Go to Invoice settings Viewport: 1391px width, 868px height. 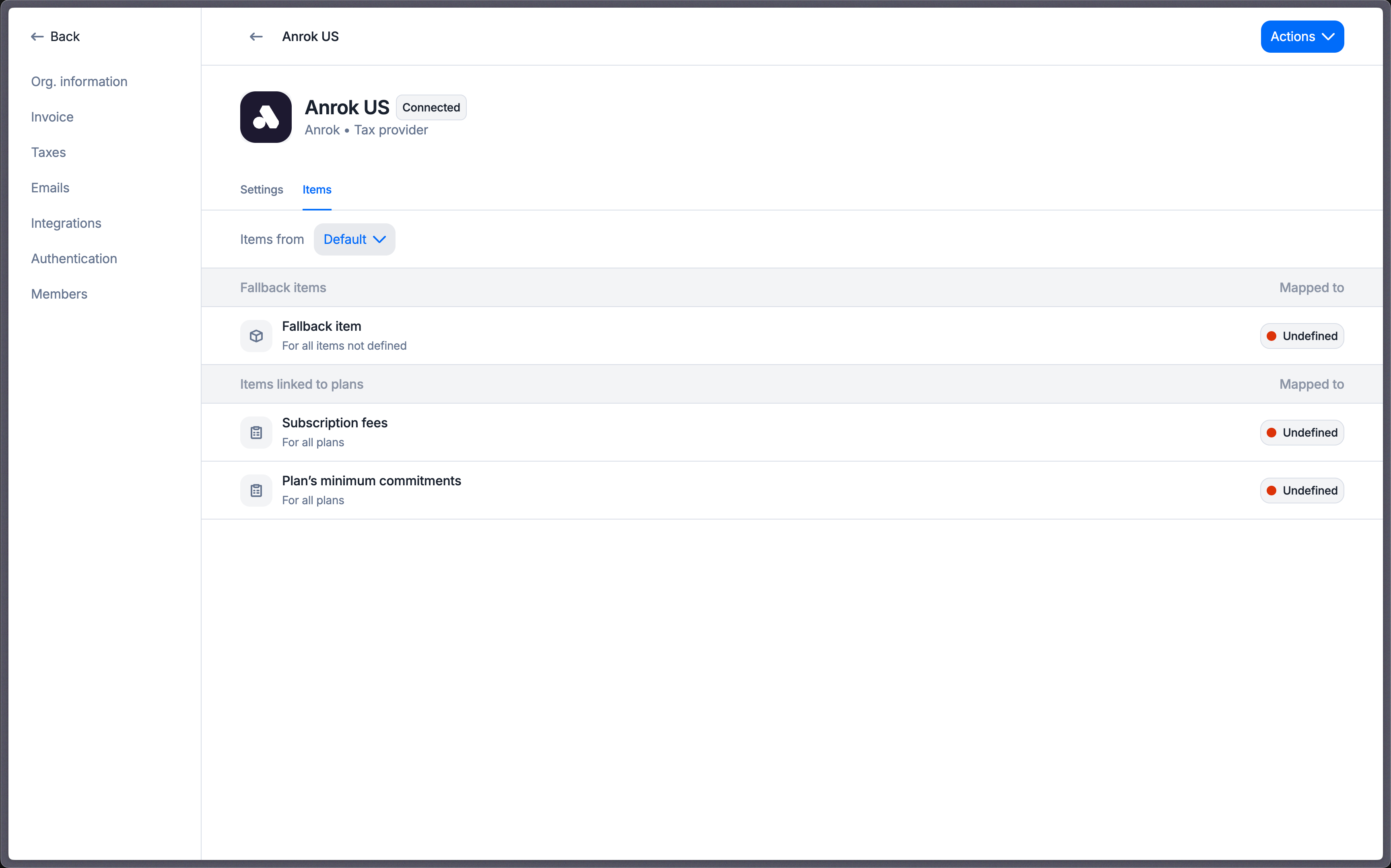click(52, 117)
